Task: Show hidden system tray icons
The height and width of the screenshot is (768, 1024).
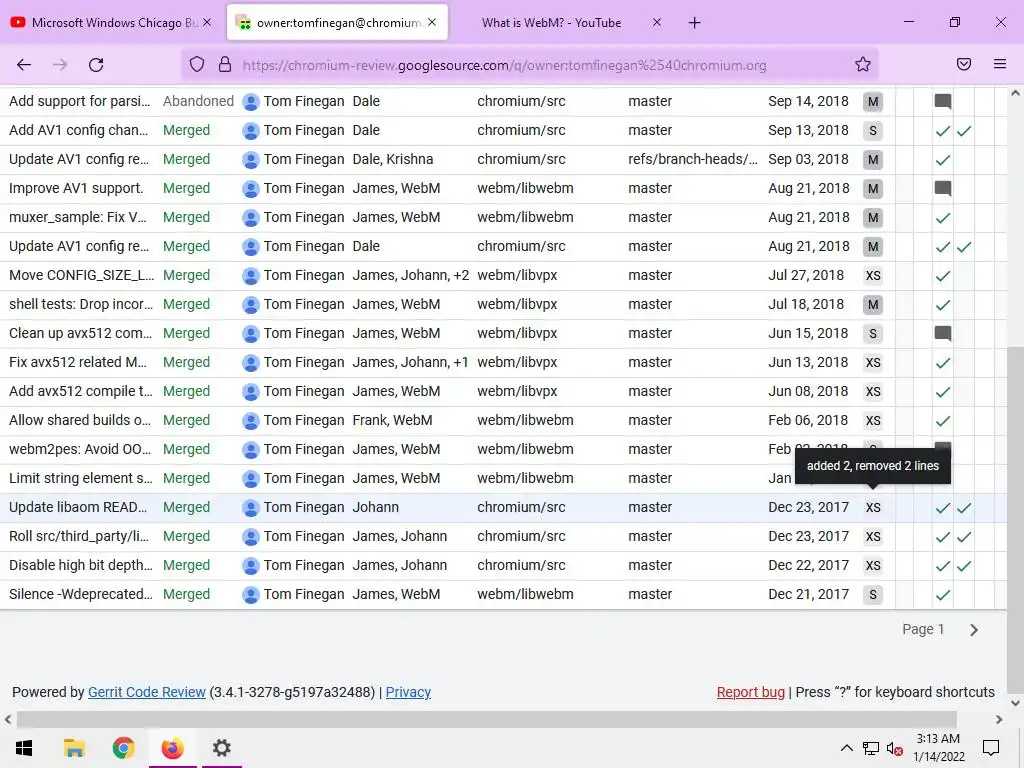Action: [x=846, y=748]
